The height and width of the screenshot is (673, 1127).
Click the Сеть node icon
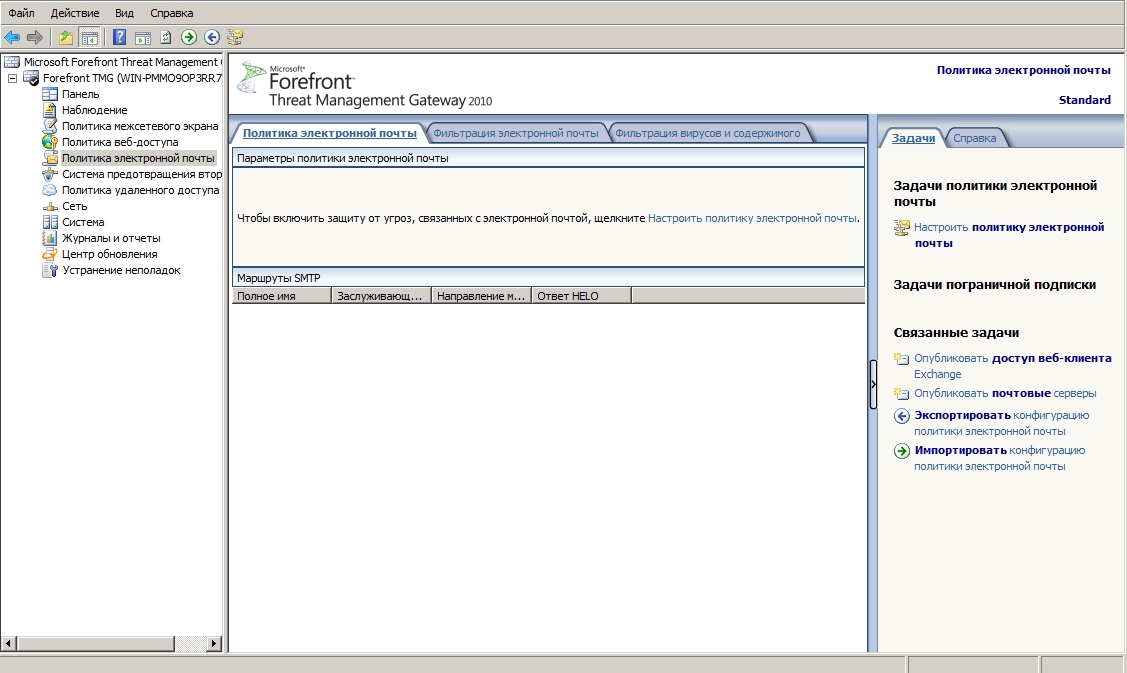click(x=50, y=206)
